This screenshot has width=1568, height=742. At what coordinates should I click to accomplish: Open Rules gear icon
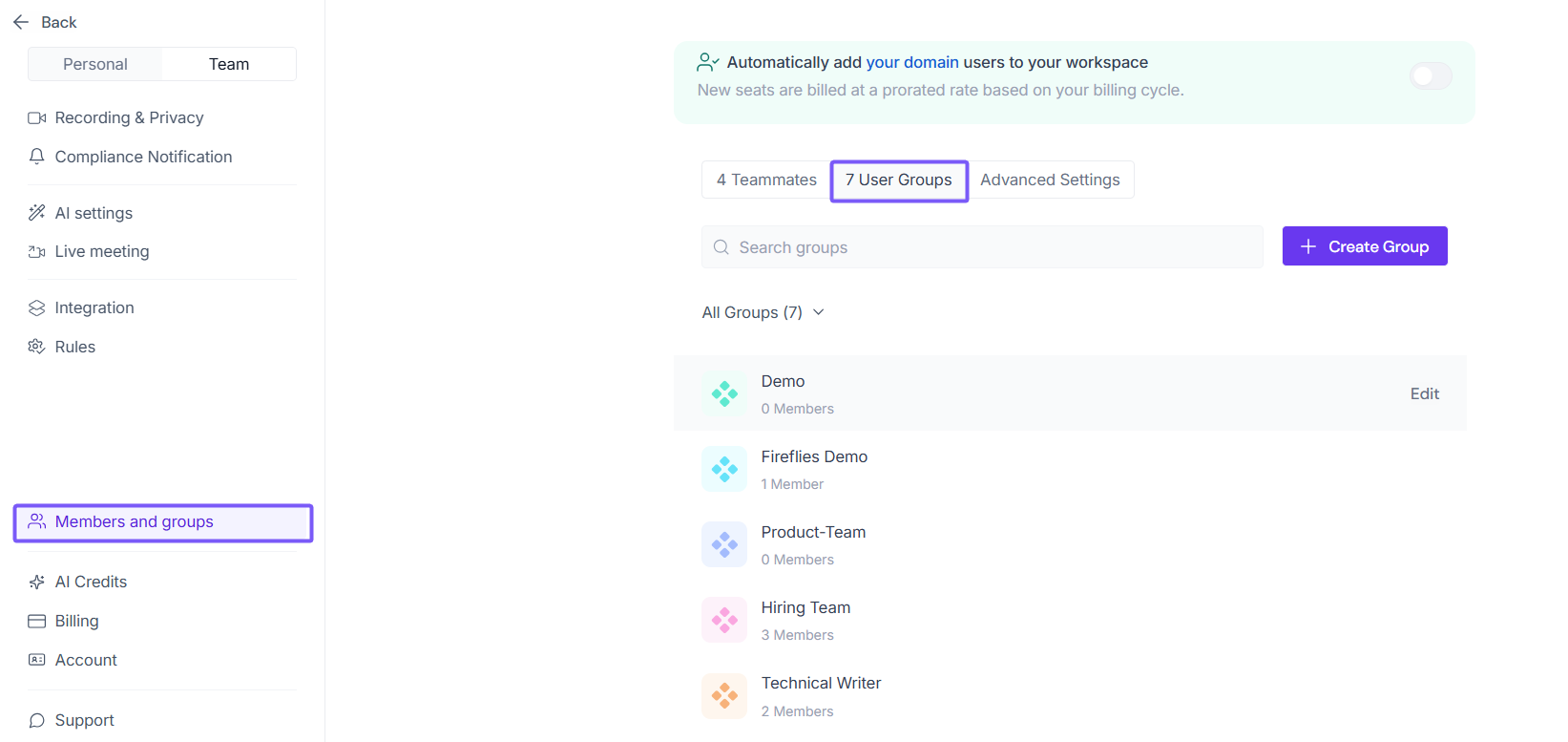37,347
